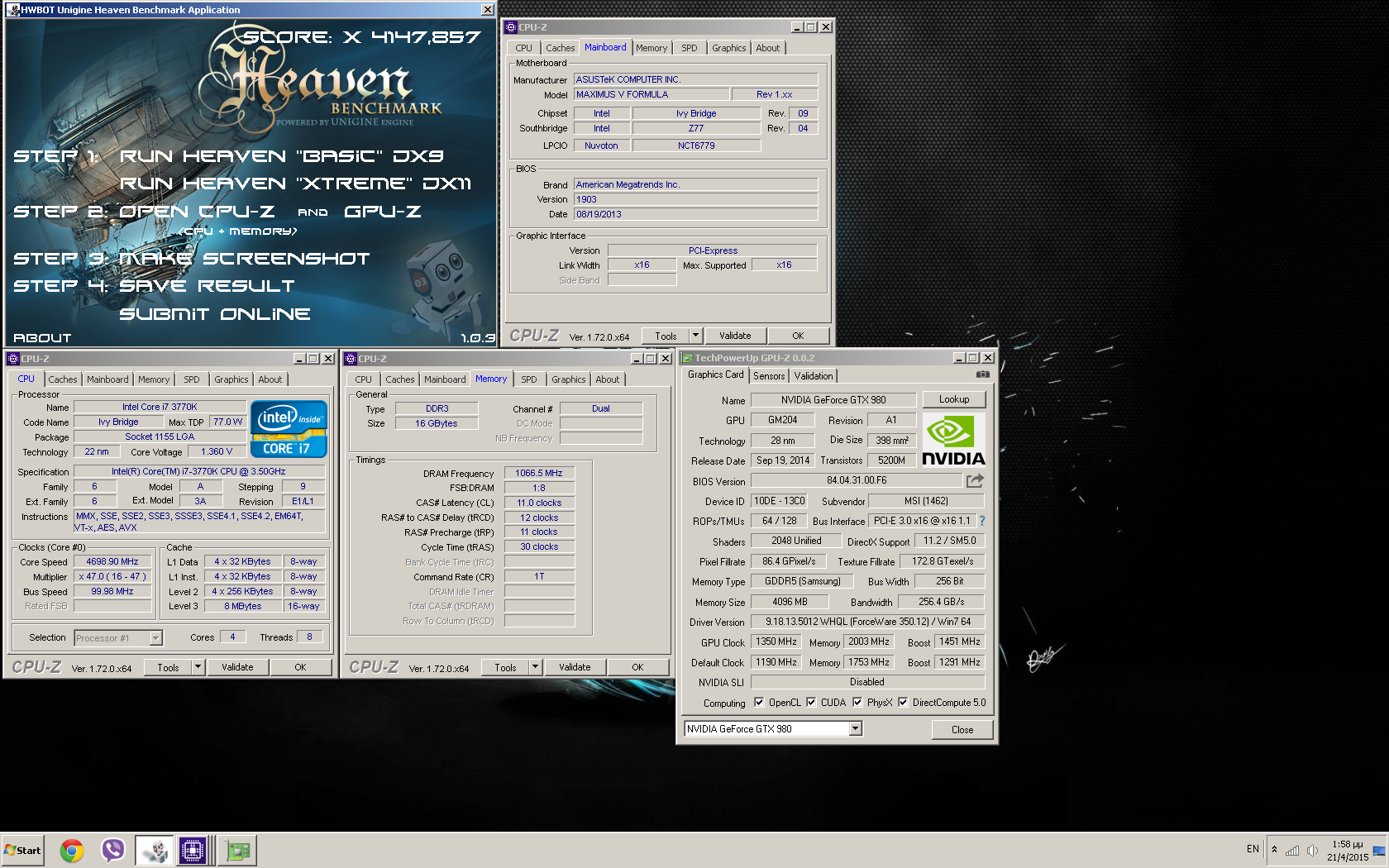This screenshot has height=868, width=1389.
Task: Click the BIOS version share icon in GPU-Z
Action: [975, 480]
